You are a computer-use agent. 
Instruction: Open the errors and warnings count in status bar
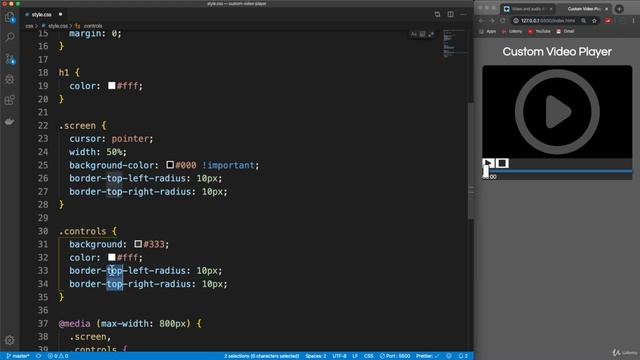click(x=58, y=356)
